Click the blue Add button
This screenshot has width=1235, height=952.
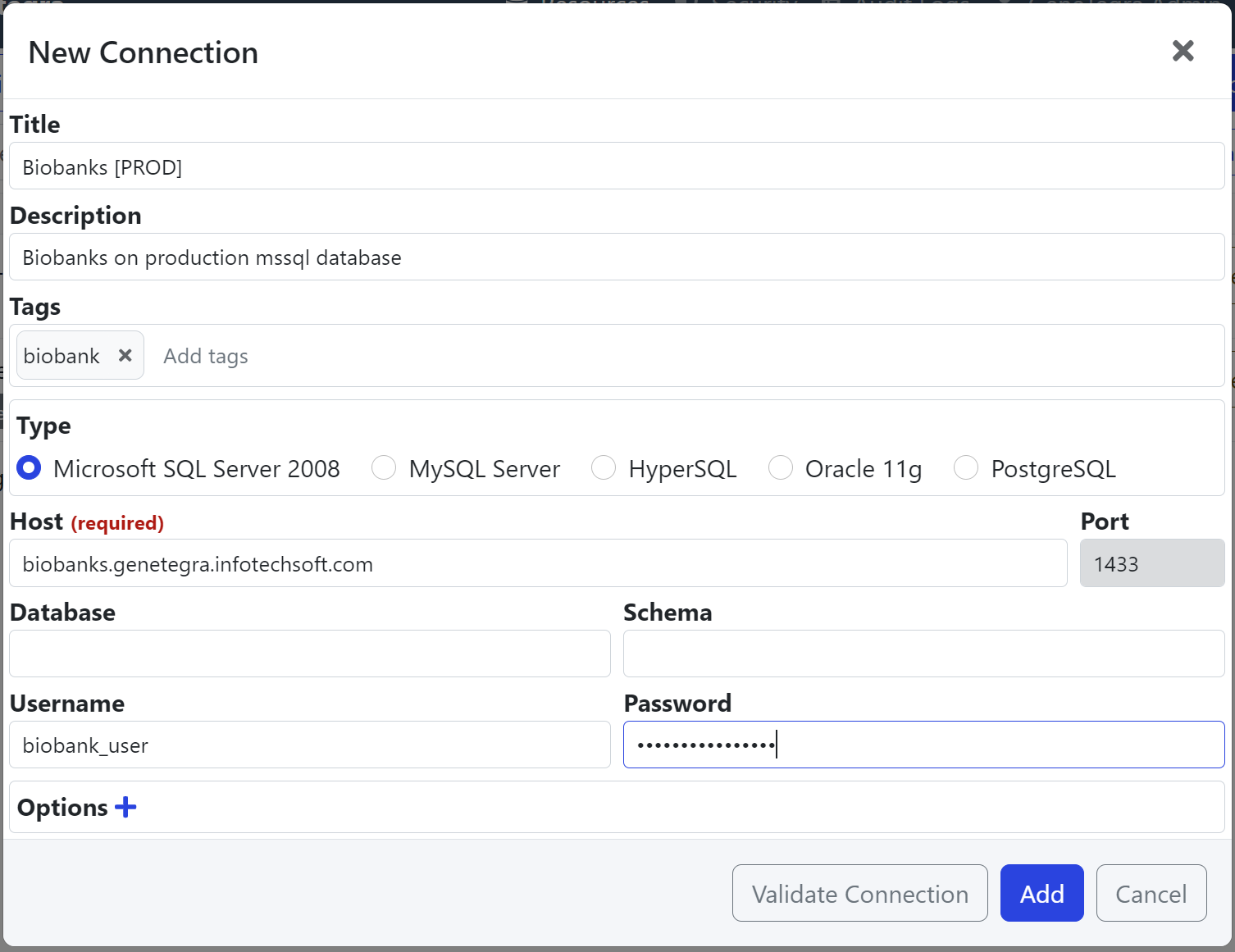(x=1041, y=893)
